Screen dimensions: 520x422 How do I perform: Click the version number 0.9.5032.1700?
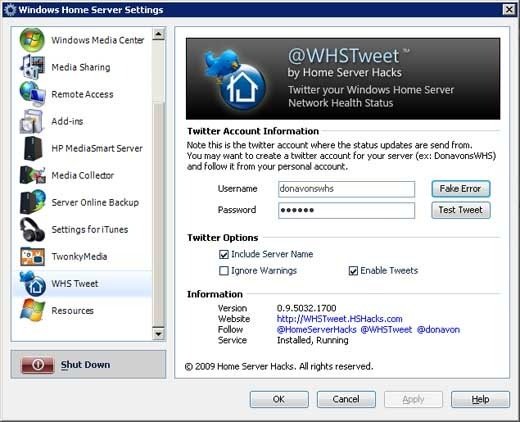306,308
